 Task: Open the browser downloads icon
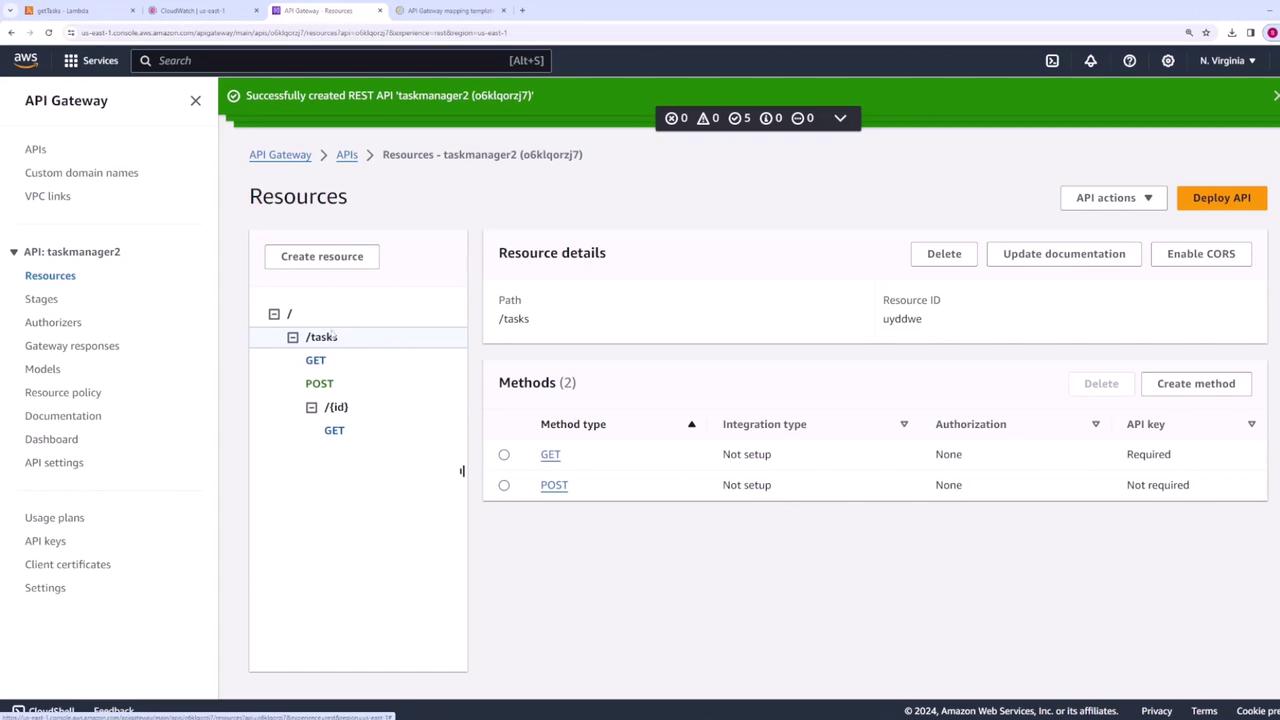[1232, 32]
